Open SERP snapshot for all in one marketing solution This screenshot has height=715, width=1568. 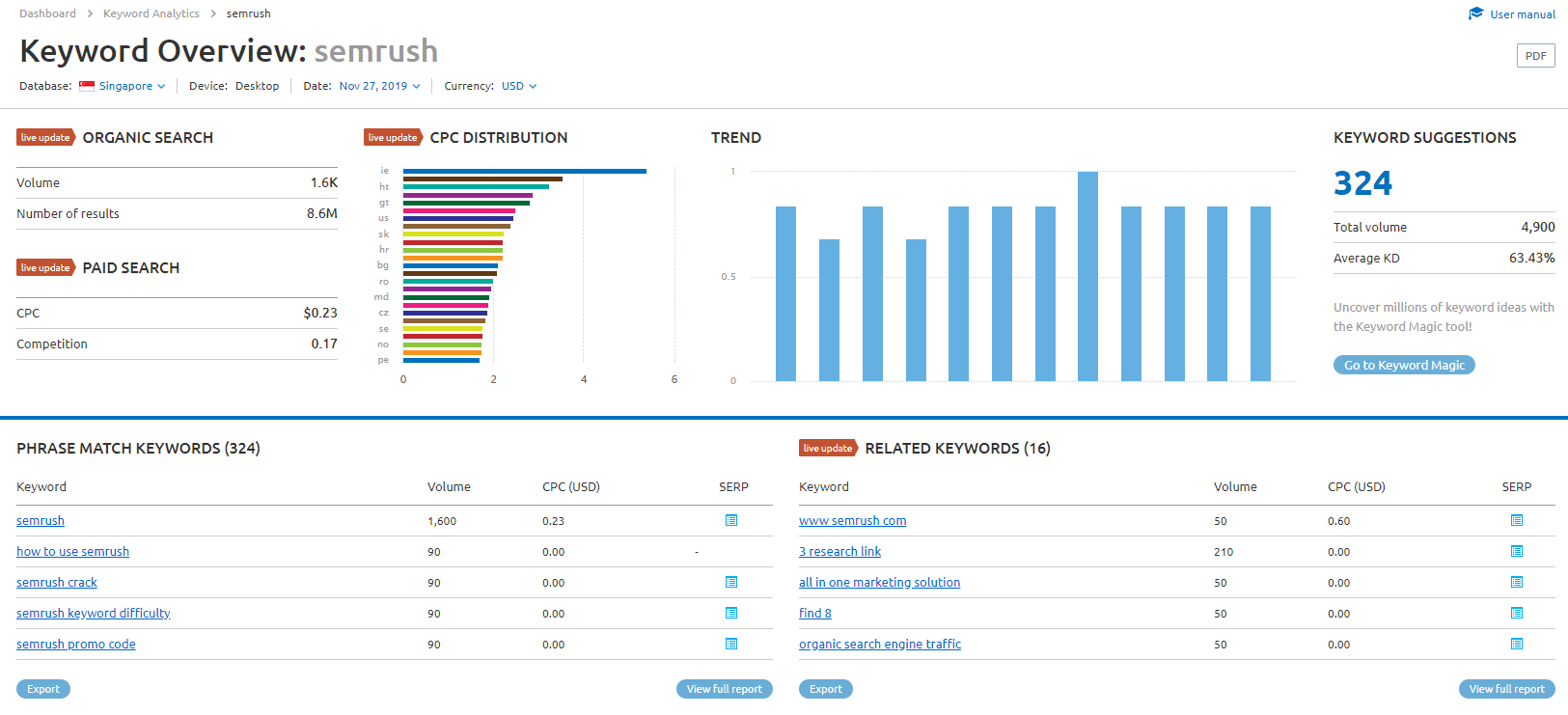(1517, 583)
